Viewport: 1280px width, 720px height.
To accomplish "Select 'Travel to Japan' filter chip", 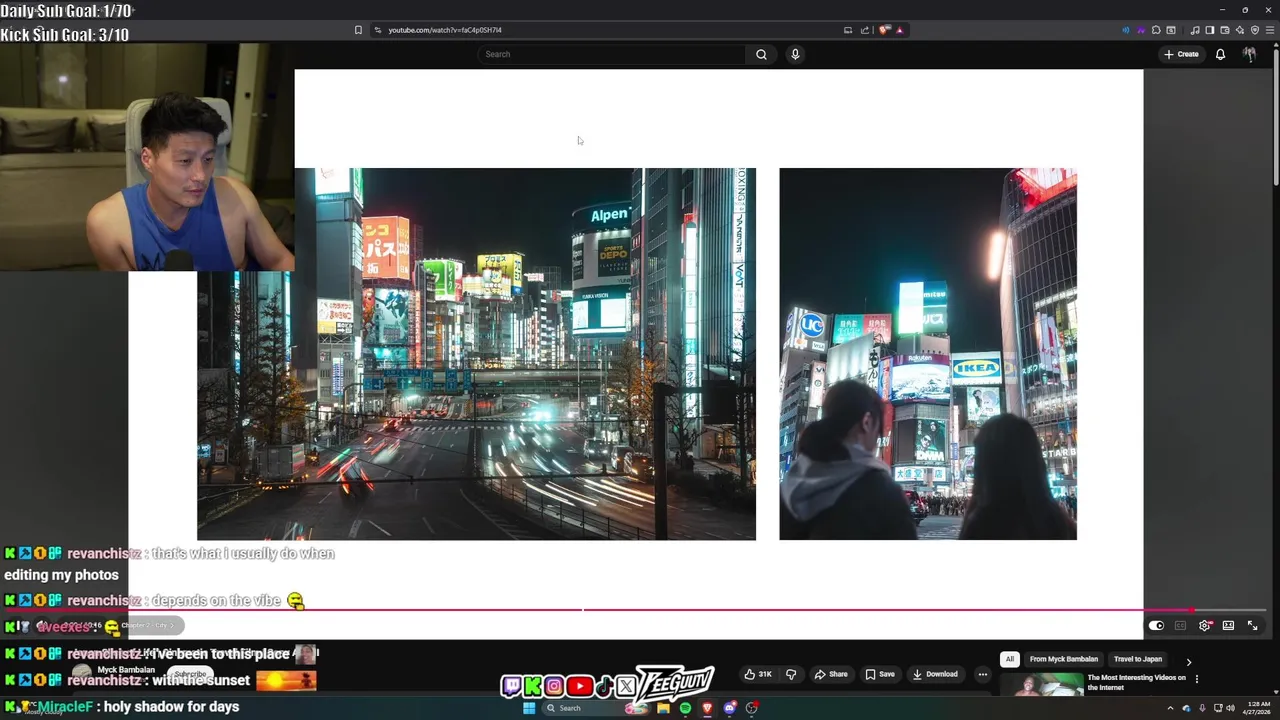I will pyautogui.click(x=1138, y=659).
